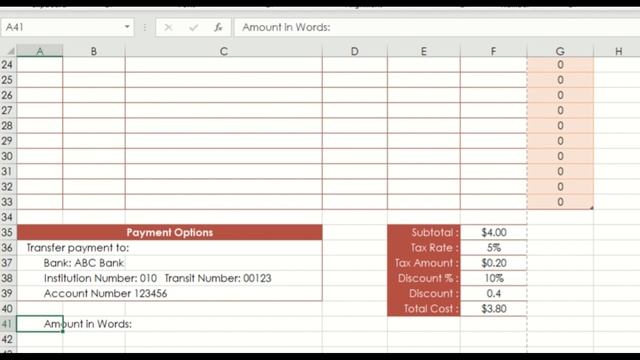
Task: Click the 'Discount % :' label cell
Action: coord(424,278)
